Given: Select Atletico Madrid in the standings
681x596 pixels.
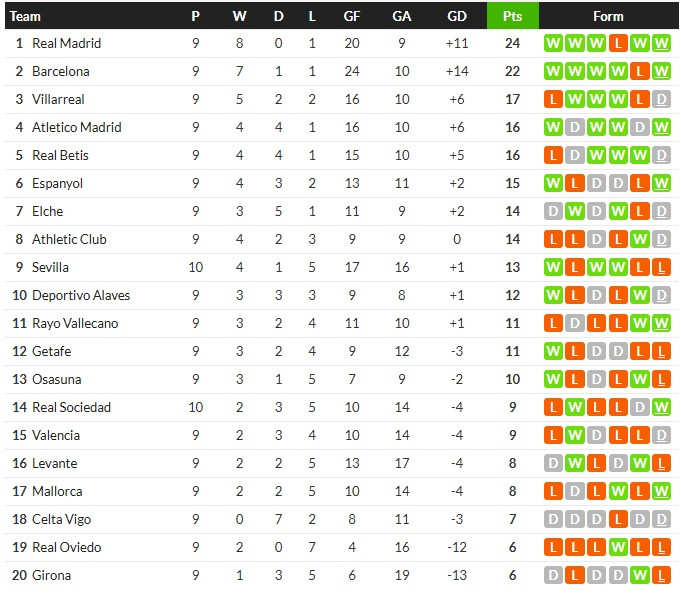Looking at the screenshot, I should tap(76, 128).
